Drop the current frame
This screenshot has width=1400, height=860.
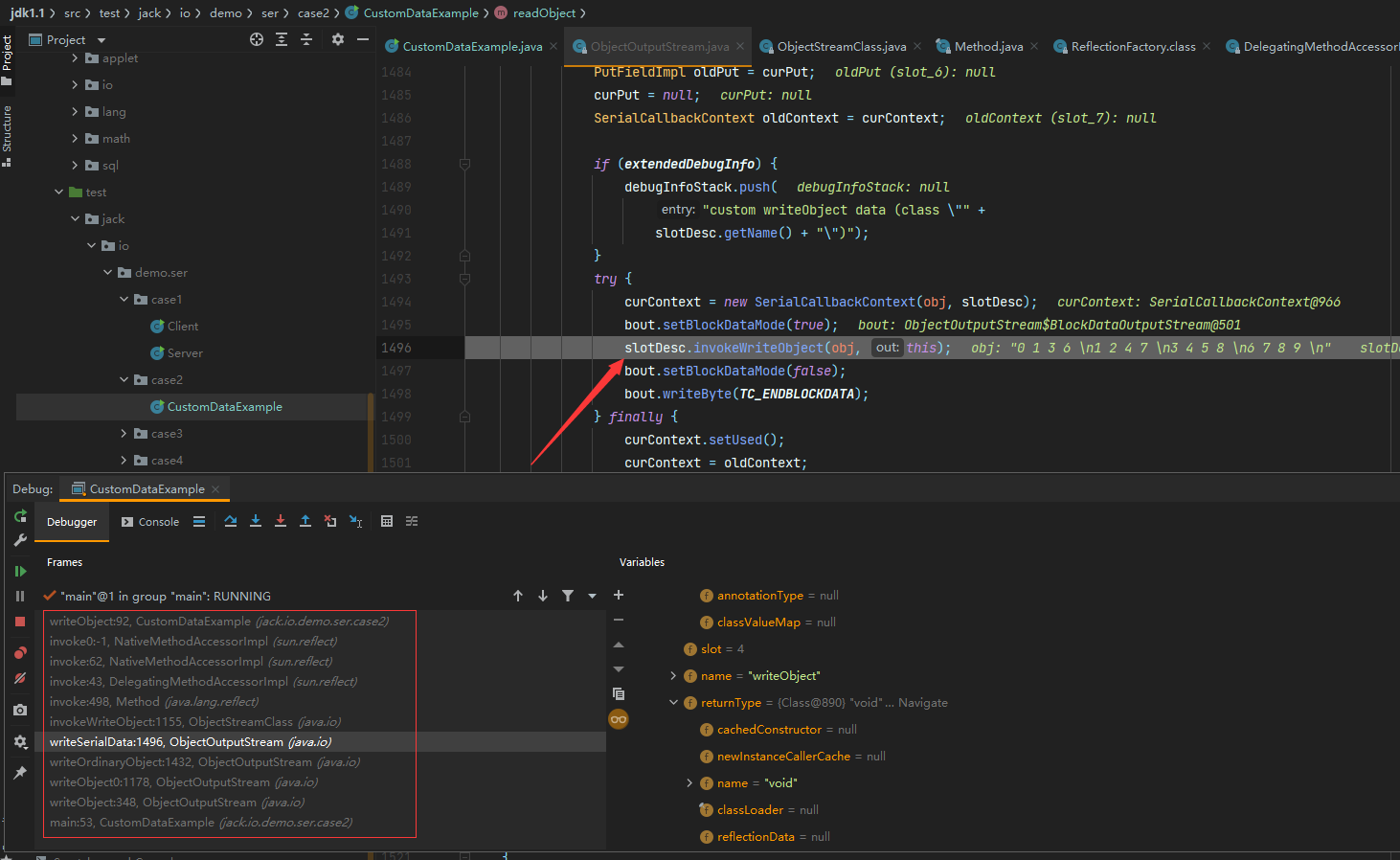pyautogui.click(x=330, y=521)
